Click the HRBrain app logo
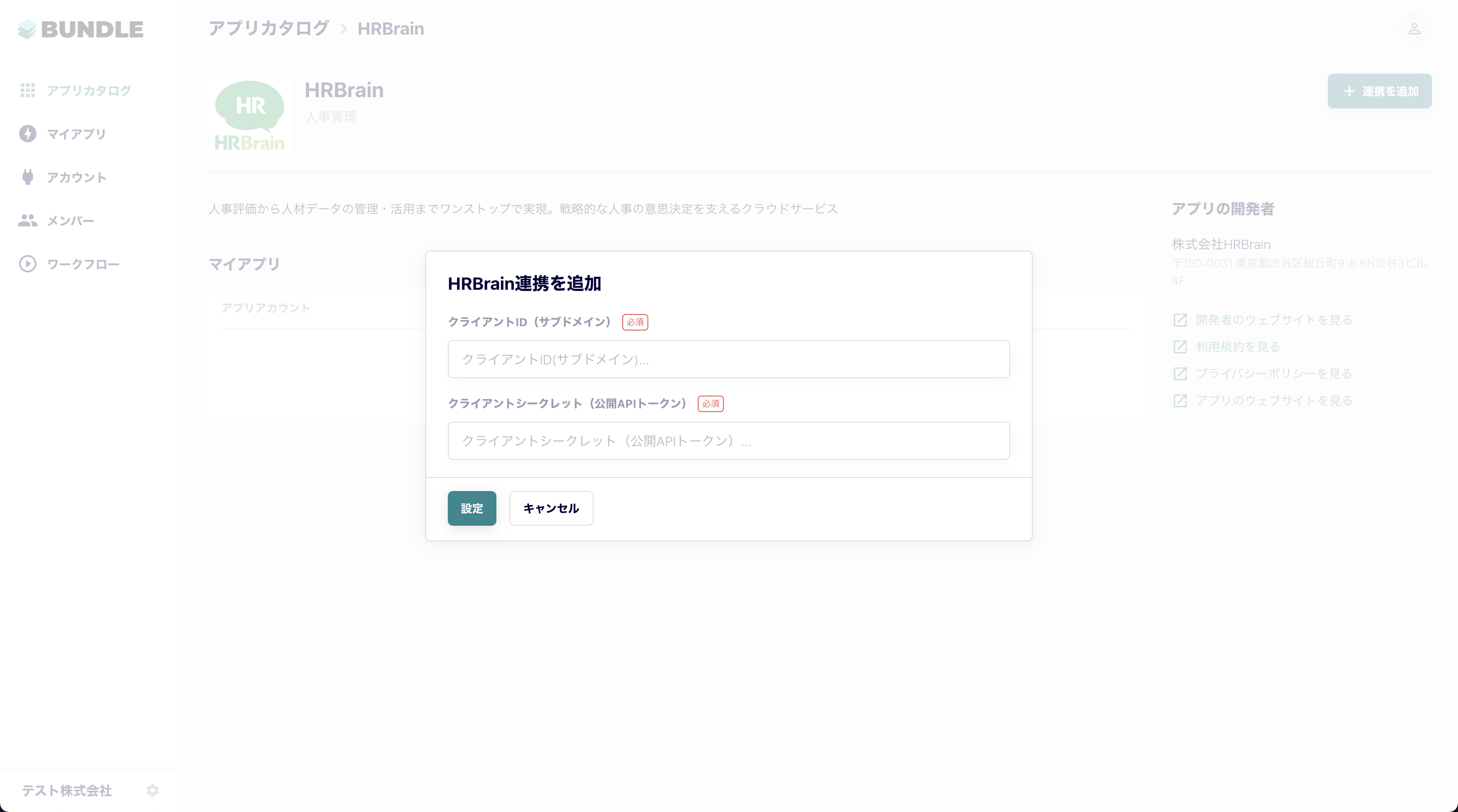1458x812 pixels. 250,115
